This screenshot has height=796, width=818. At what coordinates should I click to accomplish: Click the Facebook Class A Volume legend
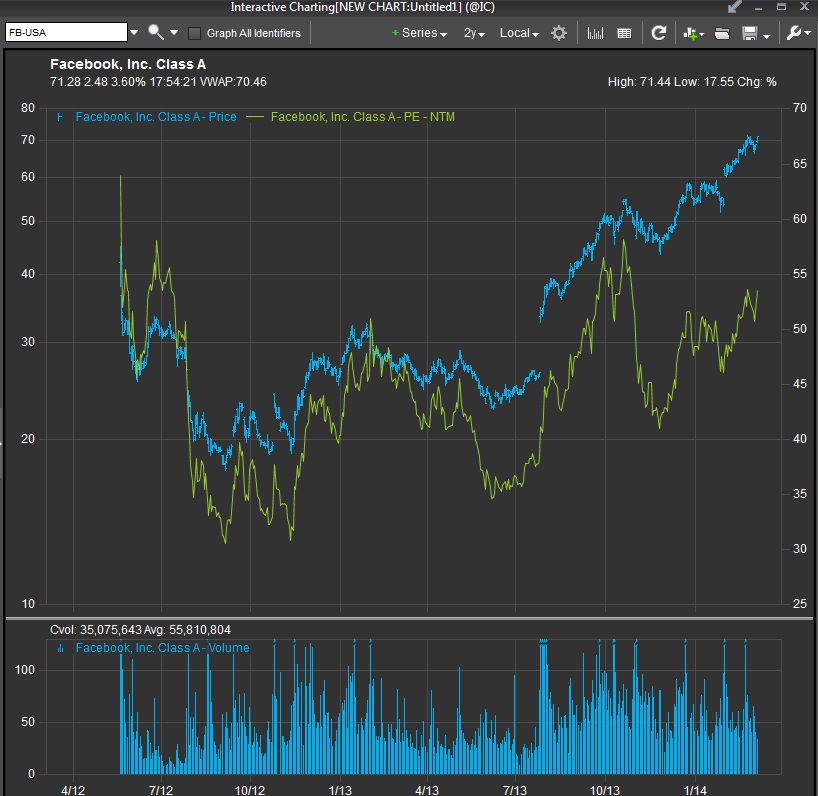point(162,647)
